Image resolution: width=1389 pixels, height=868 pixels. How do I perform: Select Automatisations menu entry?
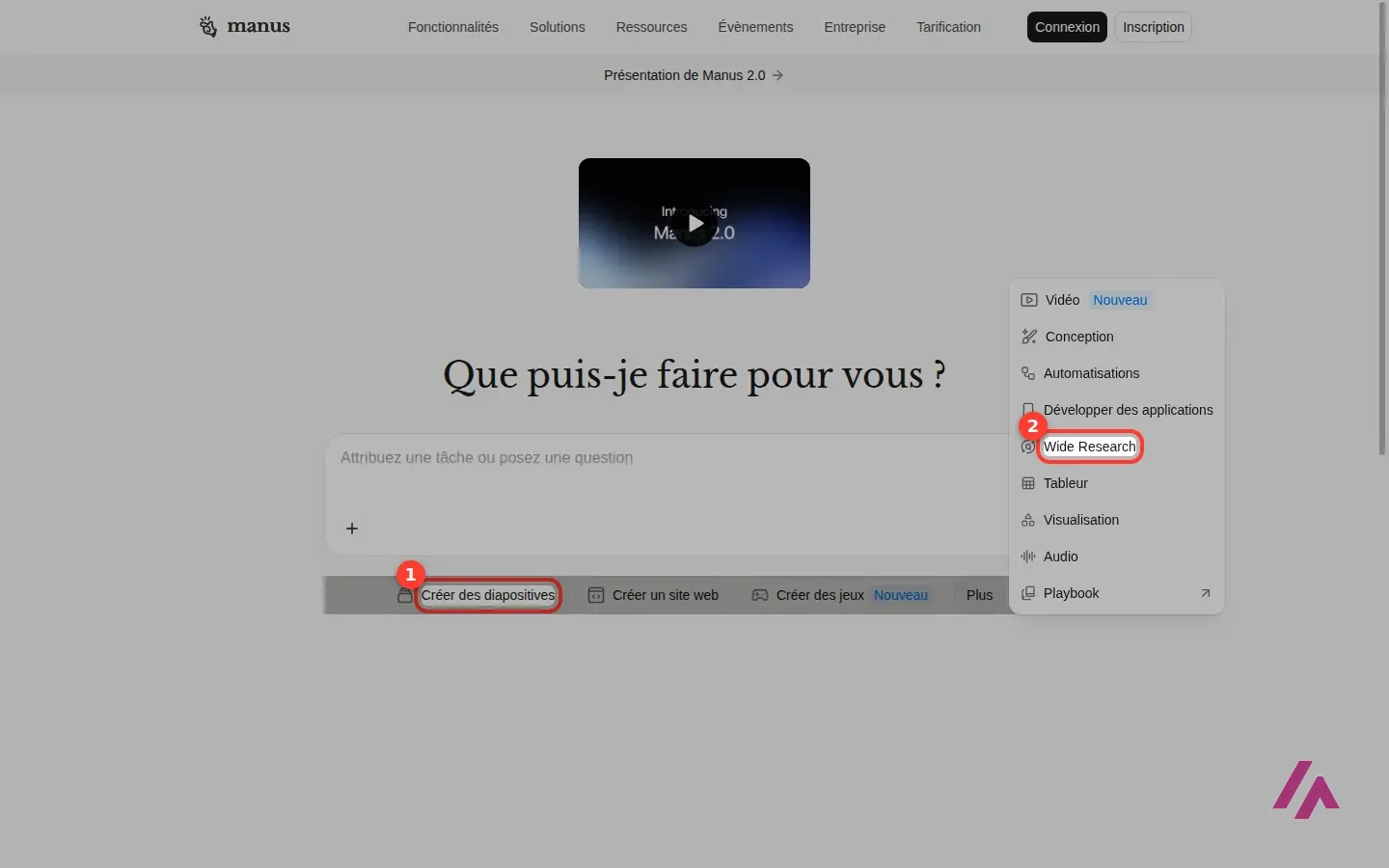click(x=1117, y=373)
